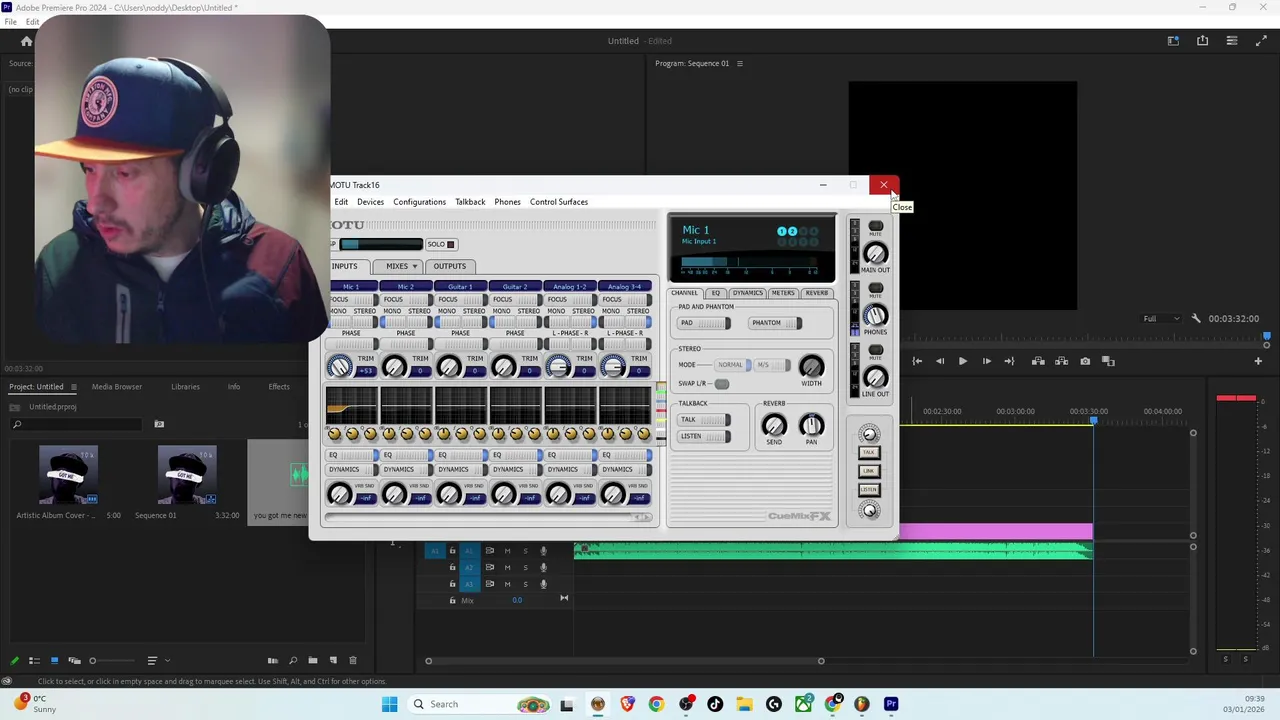The width and height of the screenshot is (1280, 720).
Task: Enable TALK switch under Talkback section
Action: pyautogui.click(x=704, y=420)
